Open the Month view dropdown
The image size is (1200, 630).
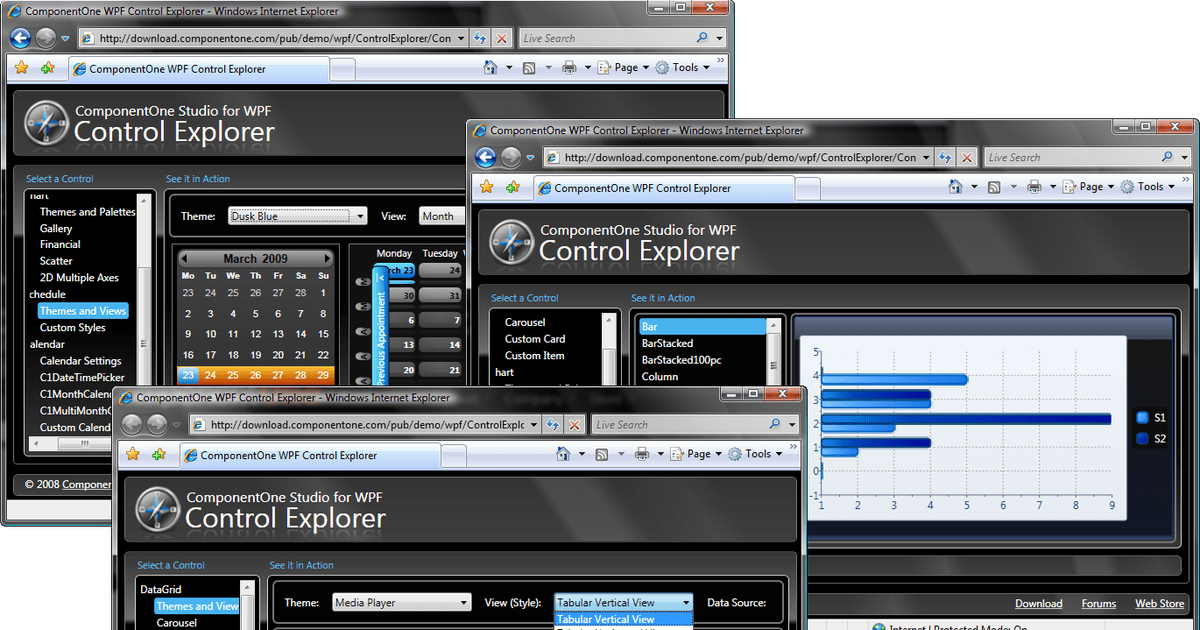click(x=441, y=216)
